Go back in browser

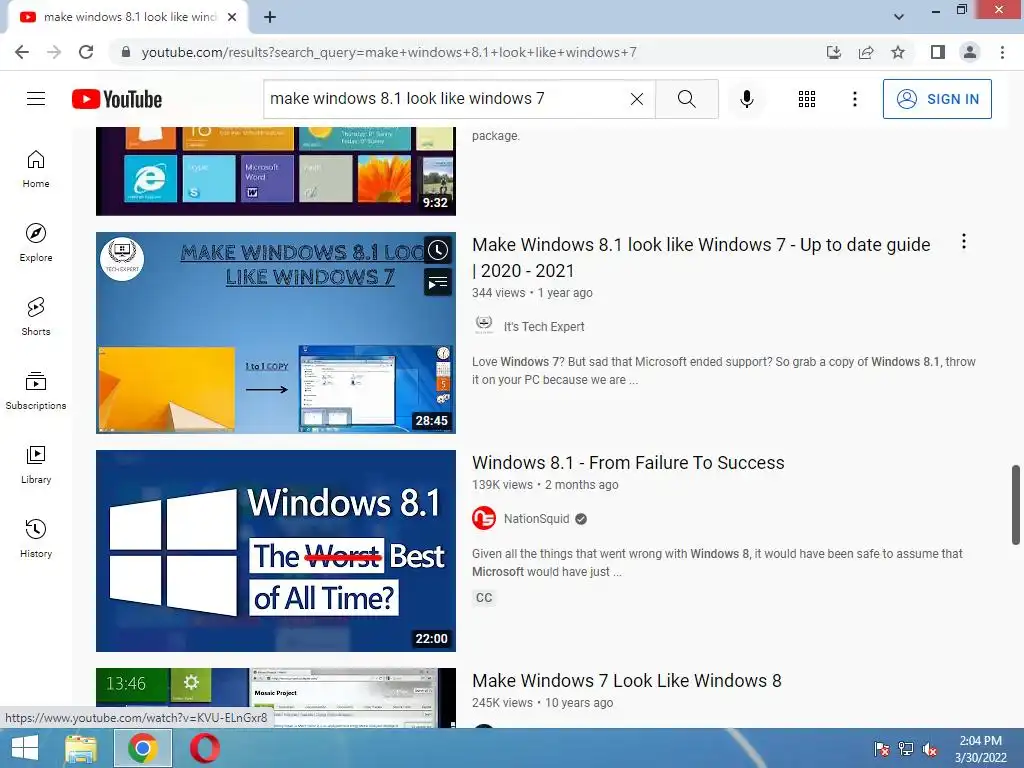pyautogui.click(x=22, y=52)
